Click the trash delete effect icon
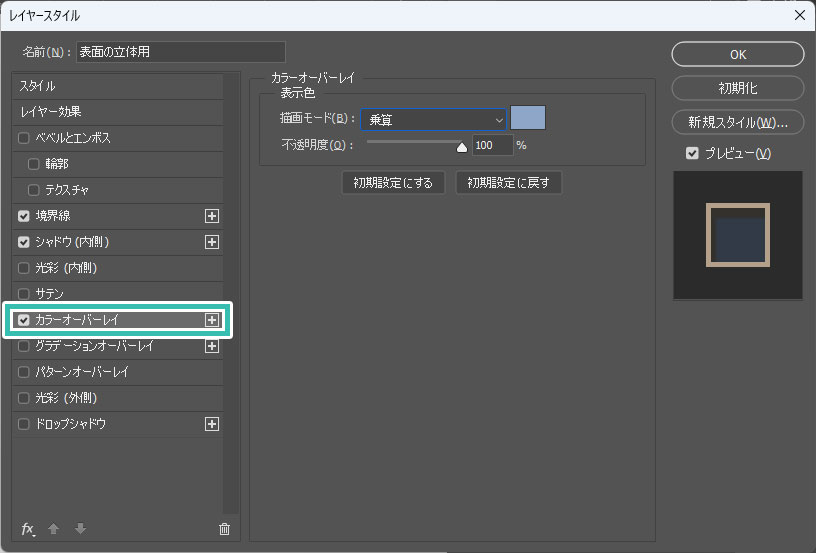This screenshot has width=816, height=553. click(224, 529)
